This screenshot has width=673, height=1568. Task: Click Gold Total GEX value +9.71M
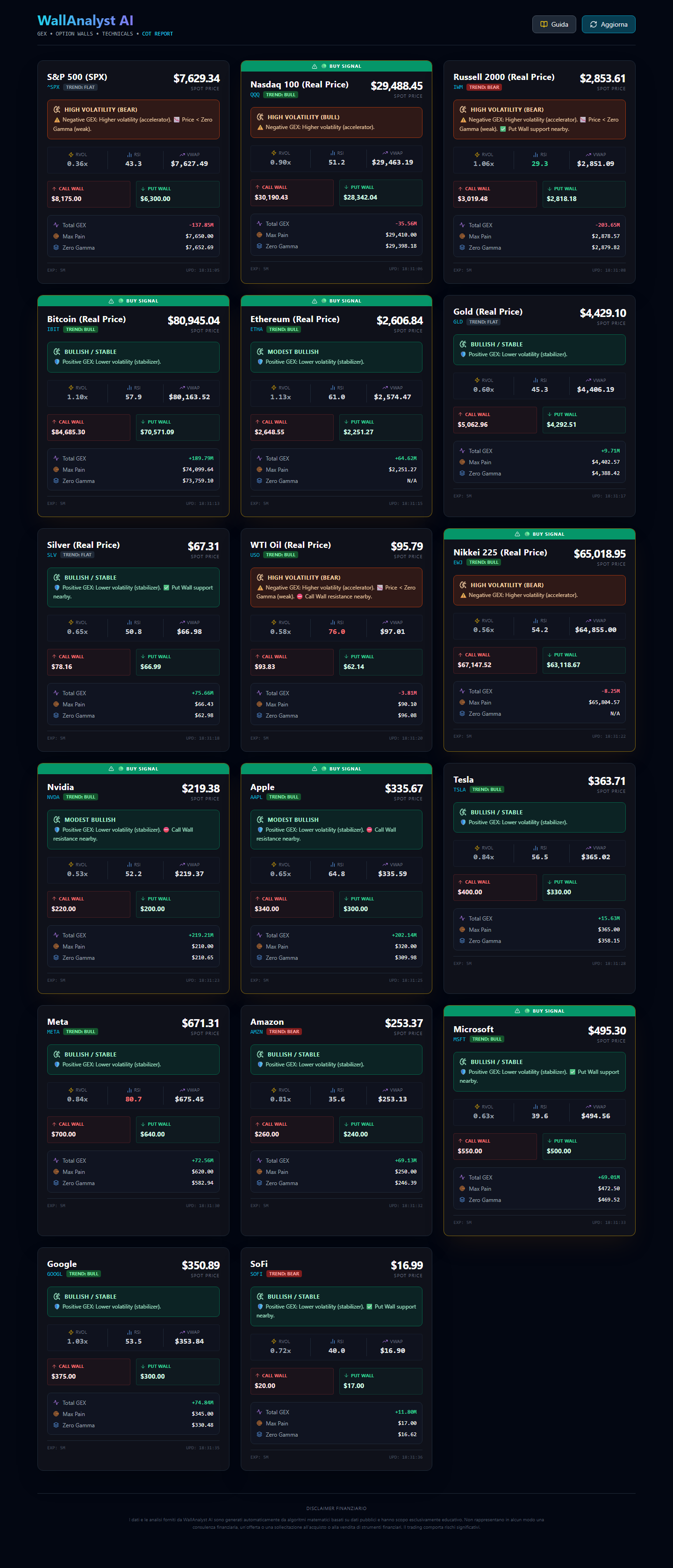pos(610,451)
